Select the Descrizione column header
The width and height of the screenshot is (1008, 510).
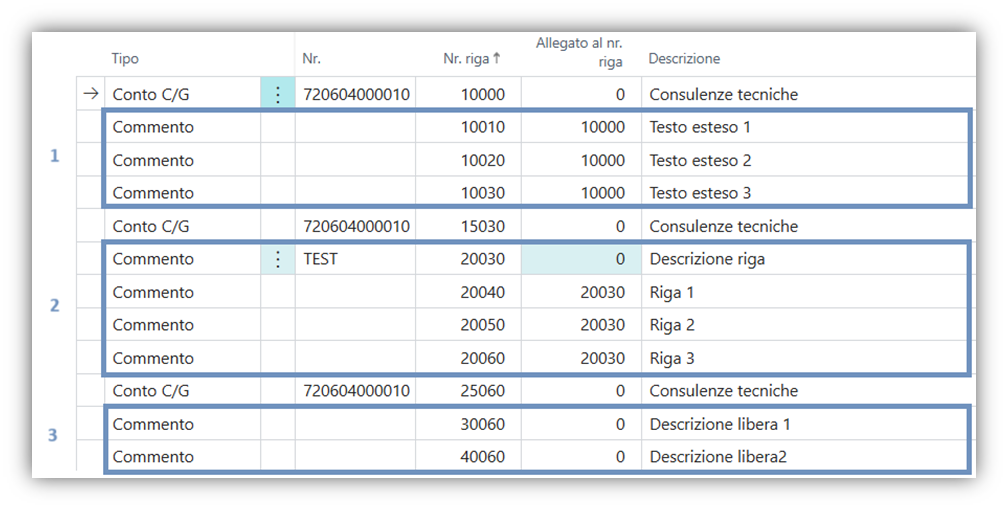tap(684, 59)
